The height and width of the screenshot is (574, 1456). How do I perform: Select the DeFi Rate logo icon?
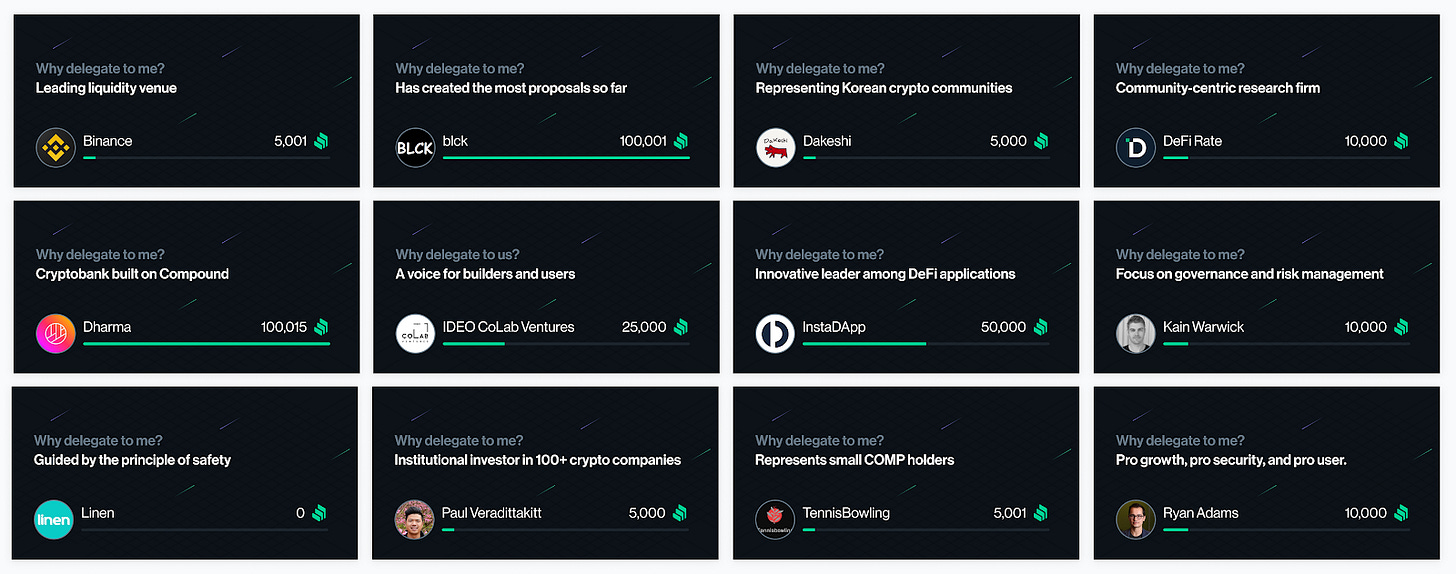click(1135, 148)
